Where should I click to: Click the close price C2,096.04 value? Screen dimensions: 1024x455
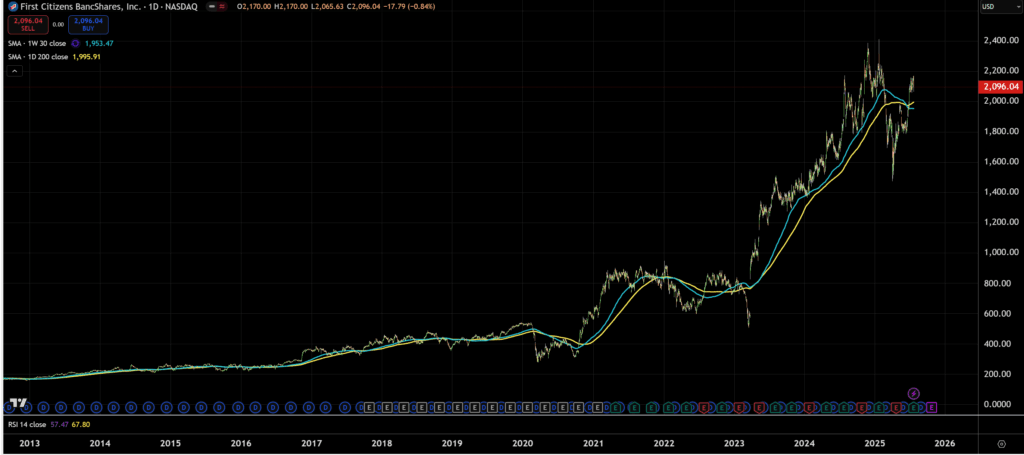tap(364, 7)
